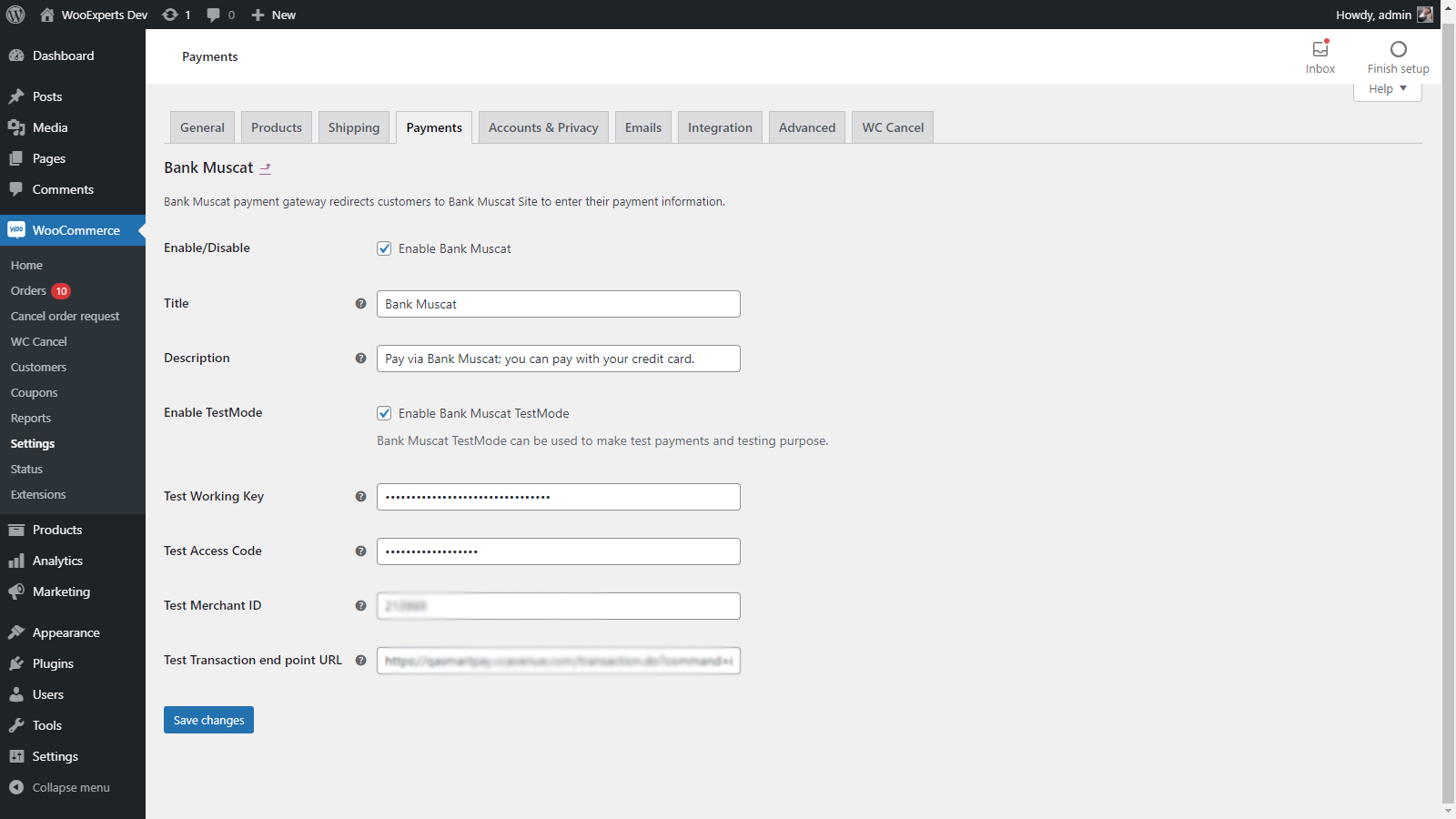The image size is (1456, 819).
Task: Open the admin user avatar
Action: click(x=1425, y=15)
